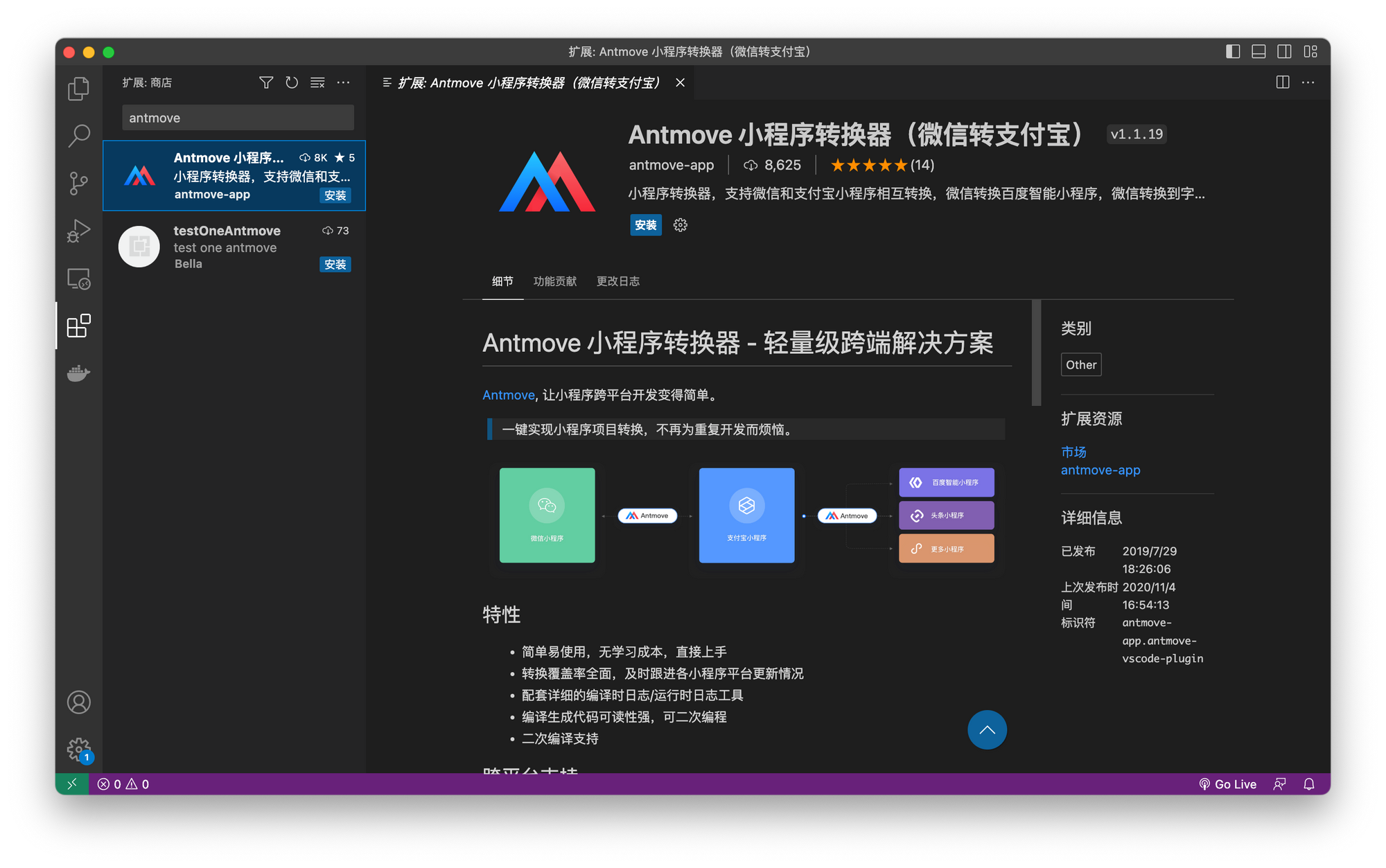Close the Antmove extension tab
Image resolution: width=1386 pixels, height=868 pixels.
681,82
